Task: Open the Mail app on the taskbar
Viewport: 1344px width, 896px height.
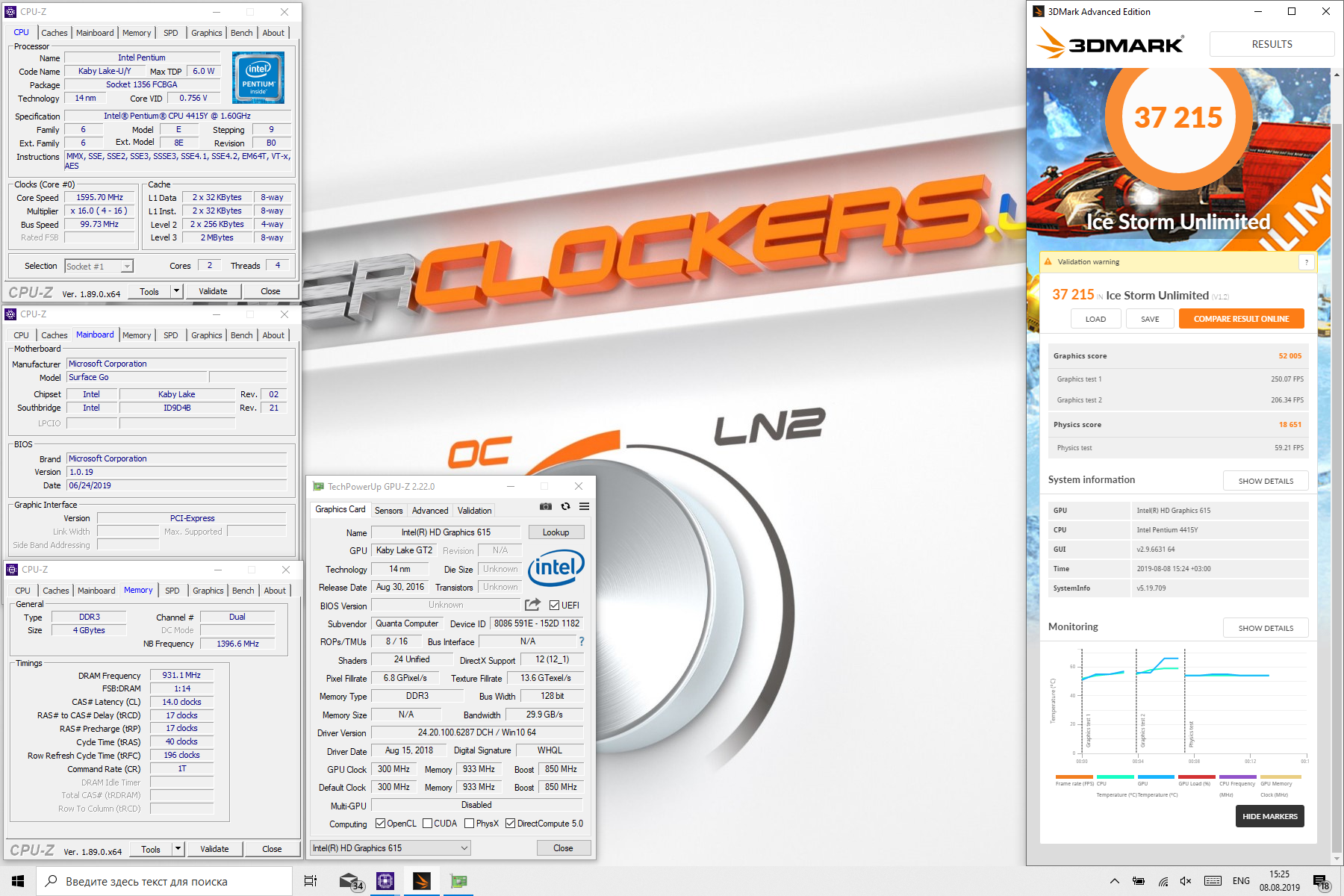Action: (x=349, y=882)
